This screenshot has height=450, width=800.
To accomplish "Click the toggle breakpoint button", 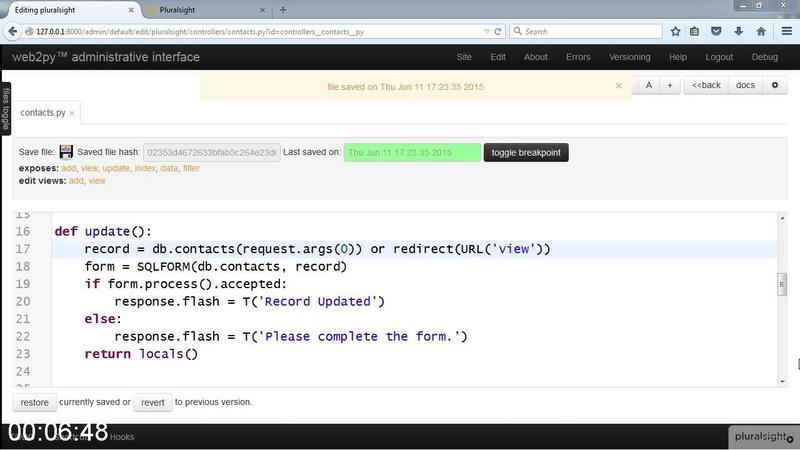I will click(x=526, y=153).
